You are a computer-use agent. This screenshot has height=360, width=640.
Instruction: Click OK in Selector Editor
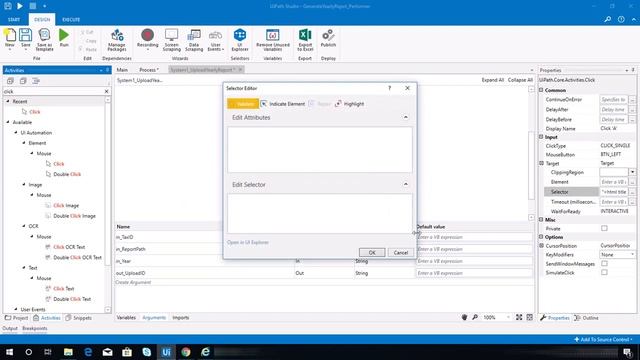point(372,252)
